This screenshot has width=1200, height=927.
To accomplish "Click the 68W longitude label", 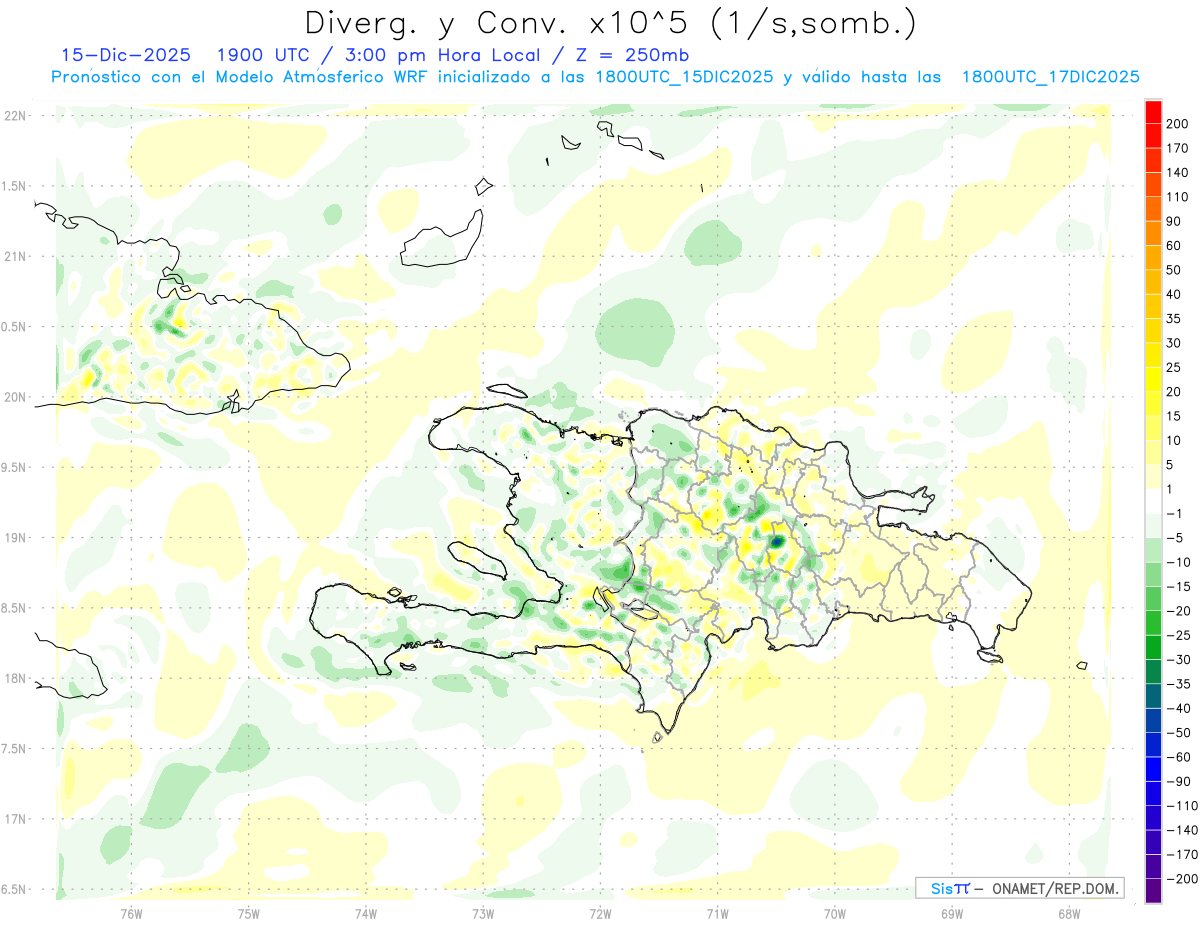I will point(1069,913).
